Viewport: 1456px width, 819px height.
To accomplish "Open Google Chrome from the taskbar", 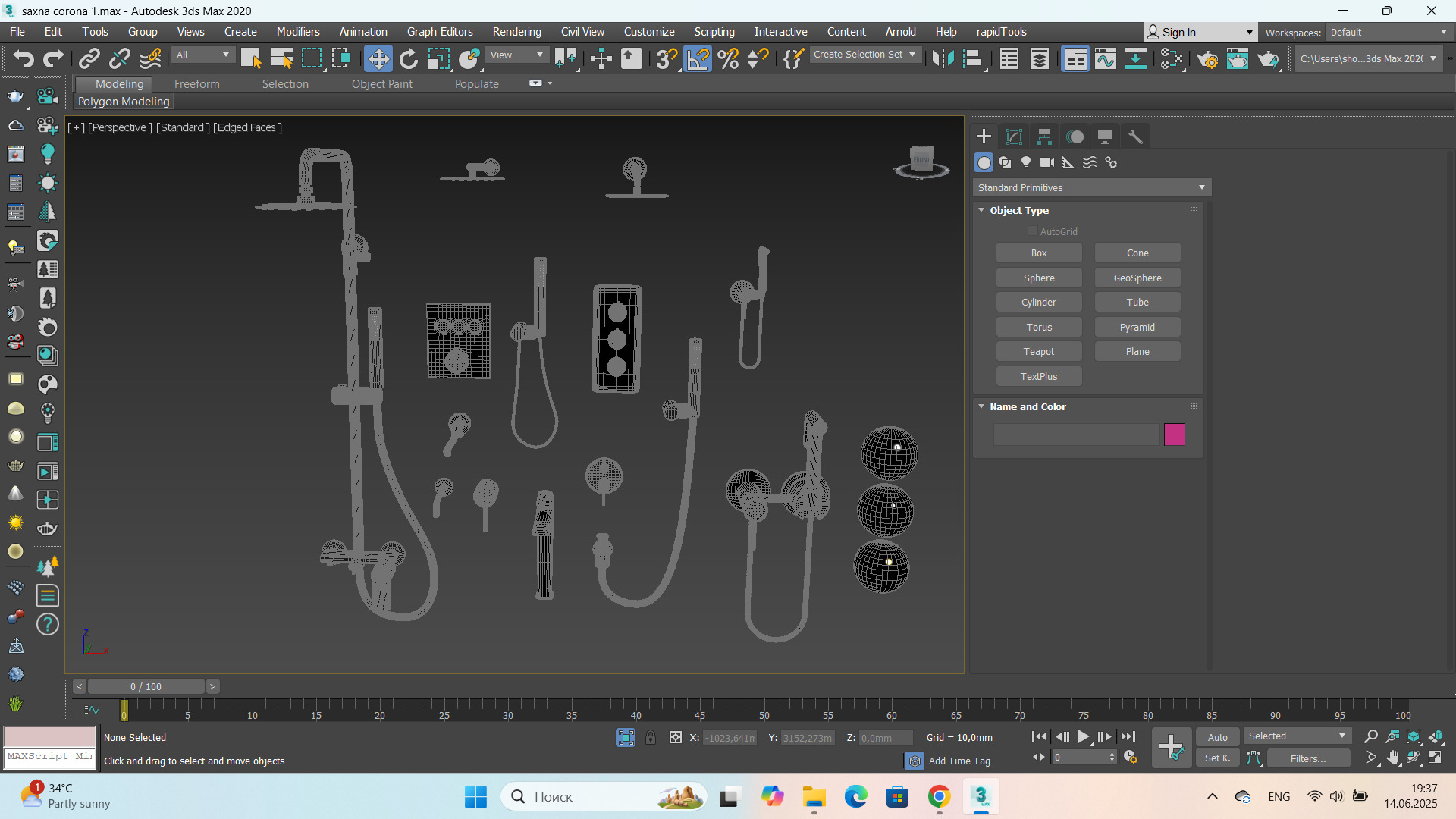I will (x=940, y=796).
